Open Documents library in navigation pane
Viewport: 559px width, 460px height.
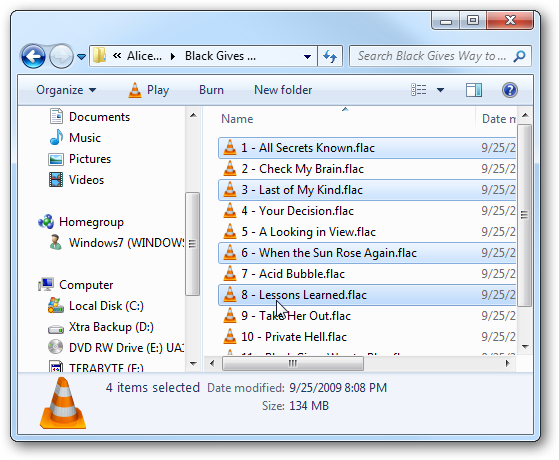point(89,117)
